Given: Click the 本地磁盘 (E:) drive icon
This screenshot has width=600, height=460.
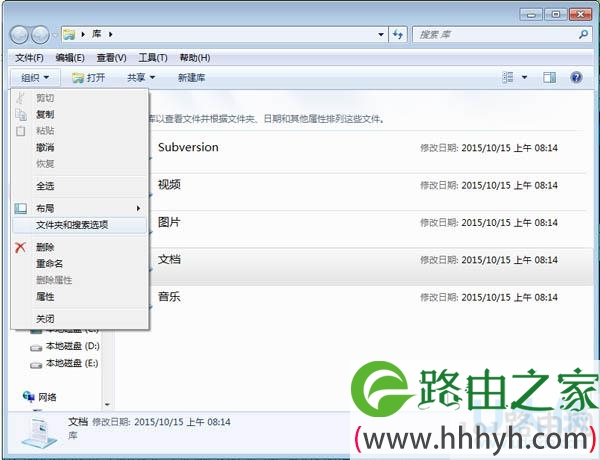Looking at the screenshot, I should click(36, 365).
